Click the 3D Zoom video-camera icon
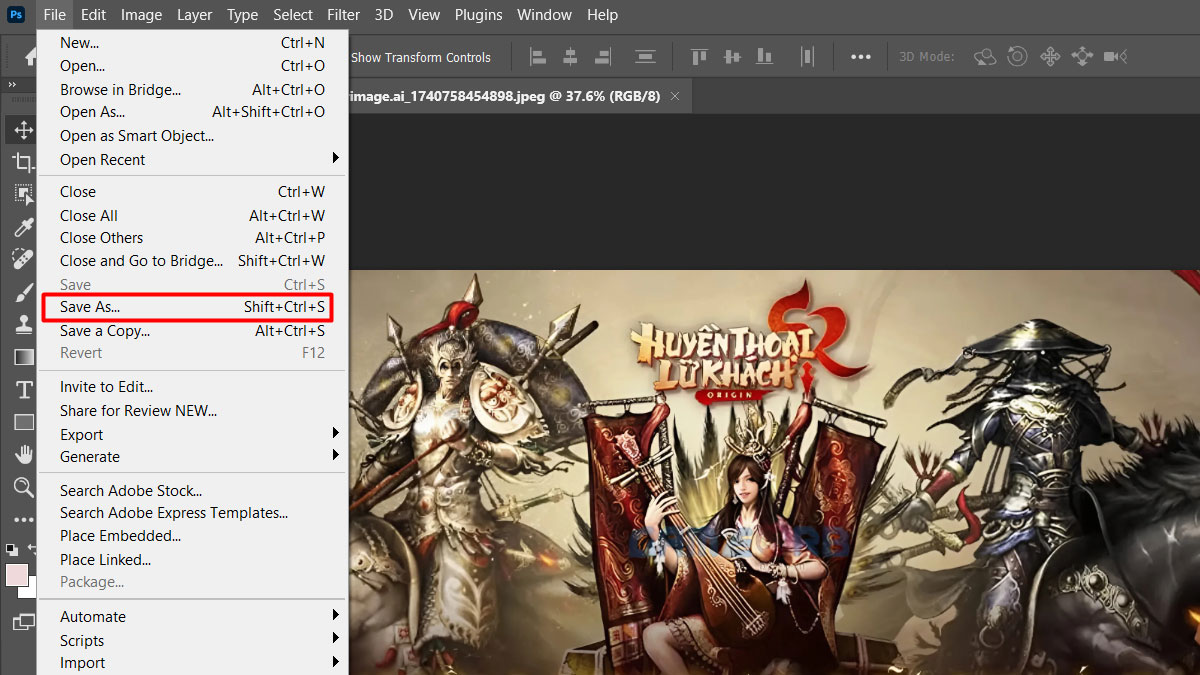1200x675 pixels. [1115, 57]
